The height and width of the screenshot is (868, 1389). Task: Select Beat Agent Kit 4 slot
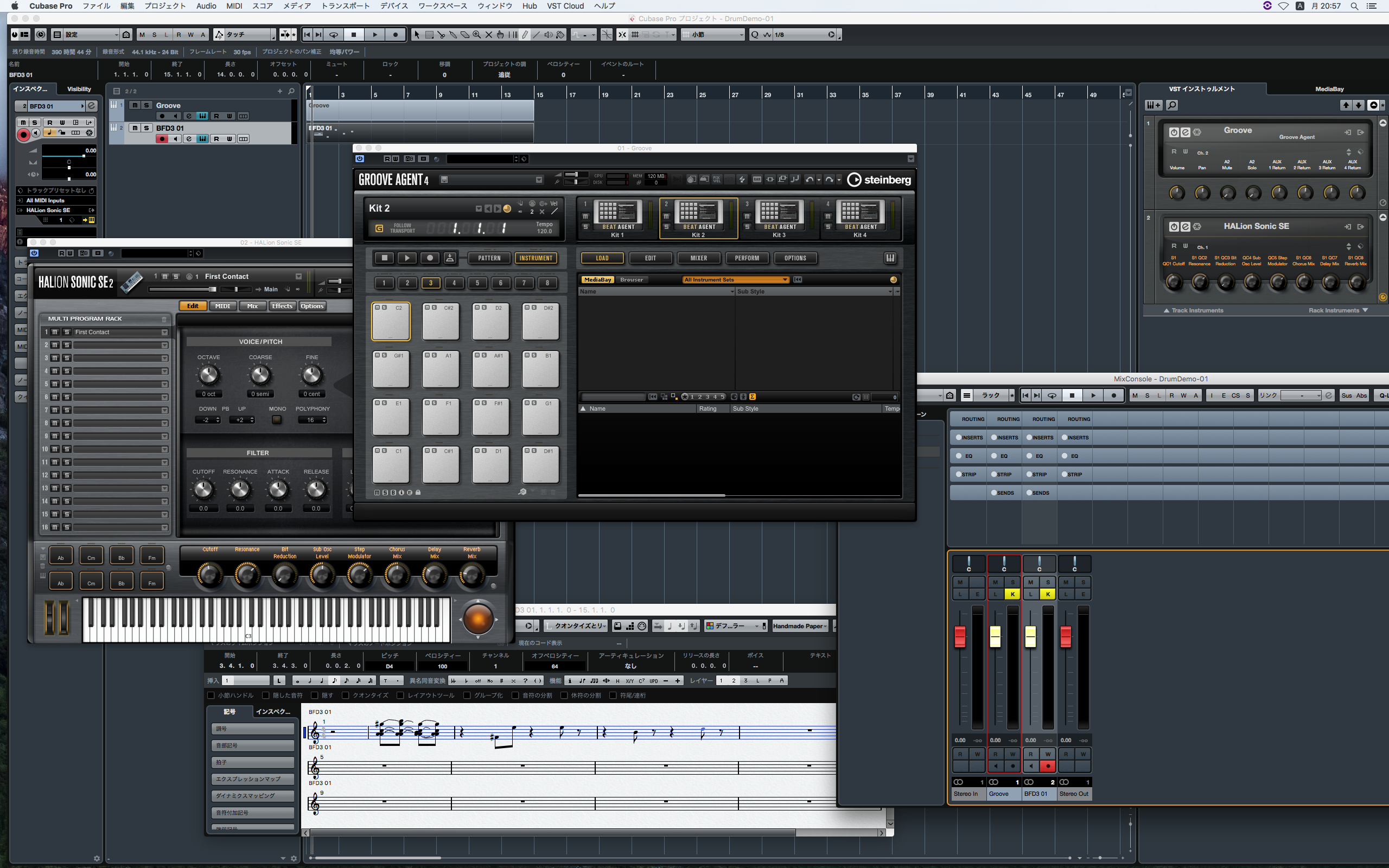pos(860,218)
